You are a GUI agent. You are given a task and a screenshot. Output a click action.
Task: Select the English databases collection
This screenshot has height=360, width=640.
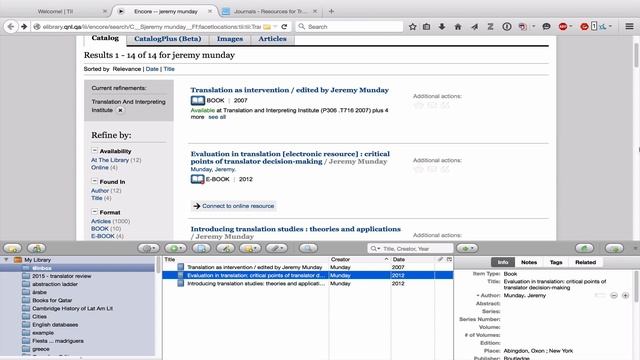click(x=55, y=324)
